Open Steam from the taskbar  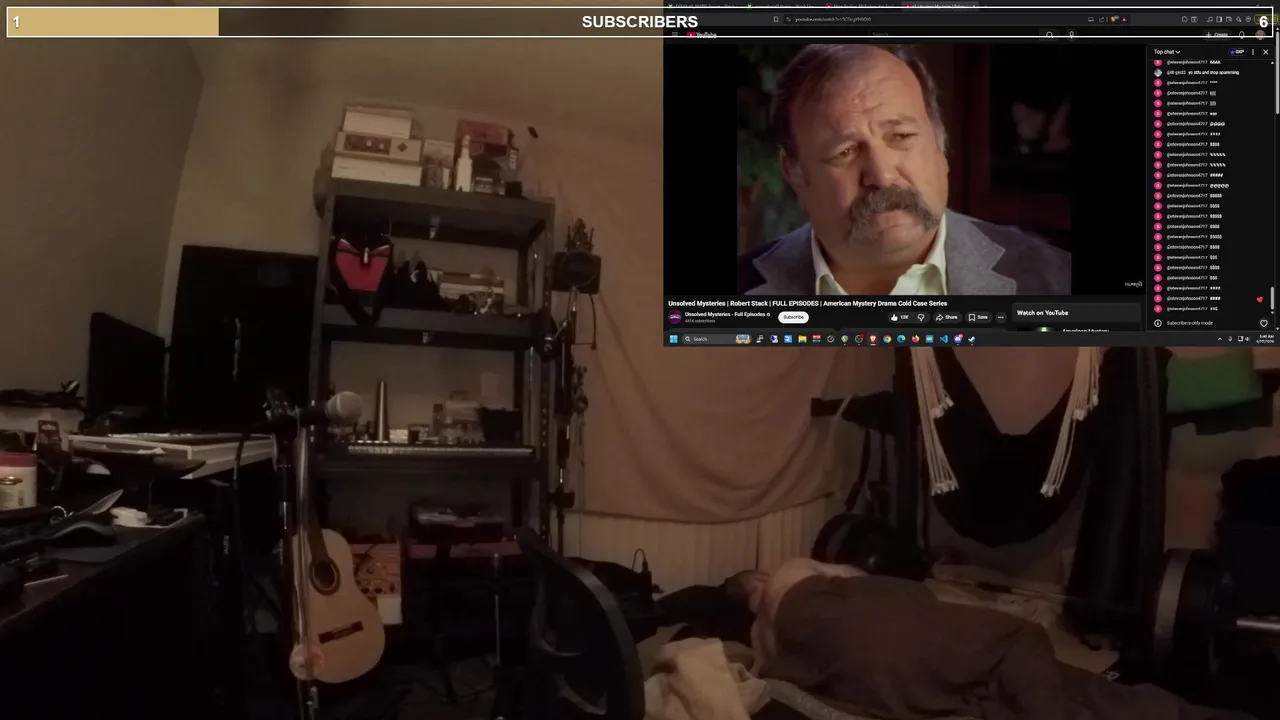971,339
